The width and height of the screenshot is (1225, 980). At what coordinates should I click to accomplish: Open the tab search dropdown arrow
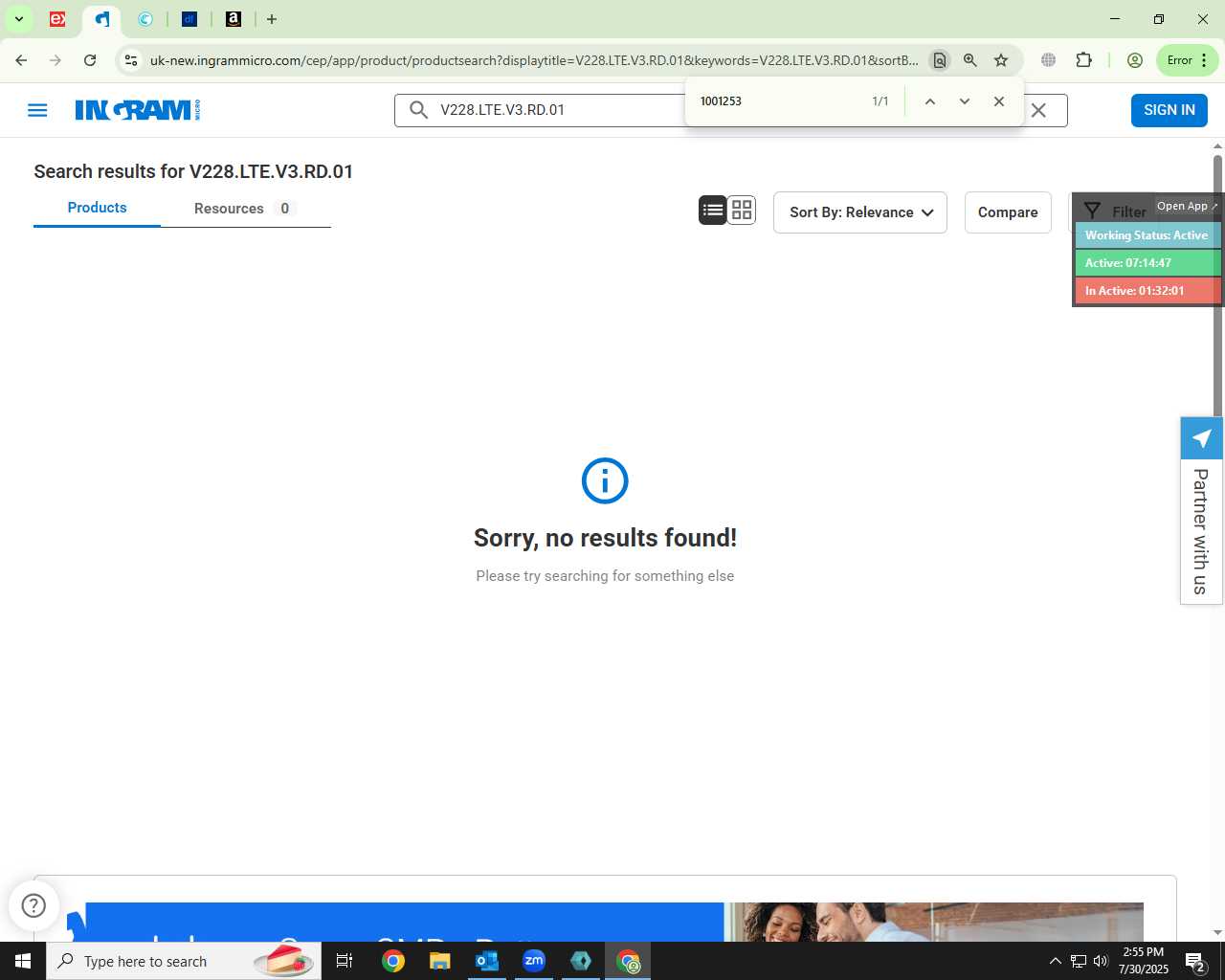coord(18,19)
